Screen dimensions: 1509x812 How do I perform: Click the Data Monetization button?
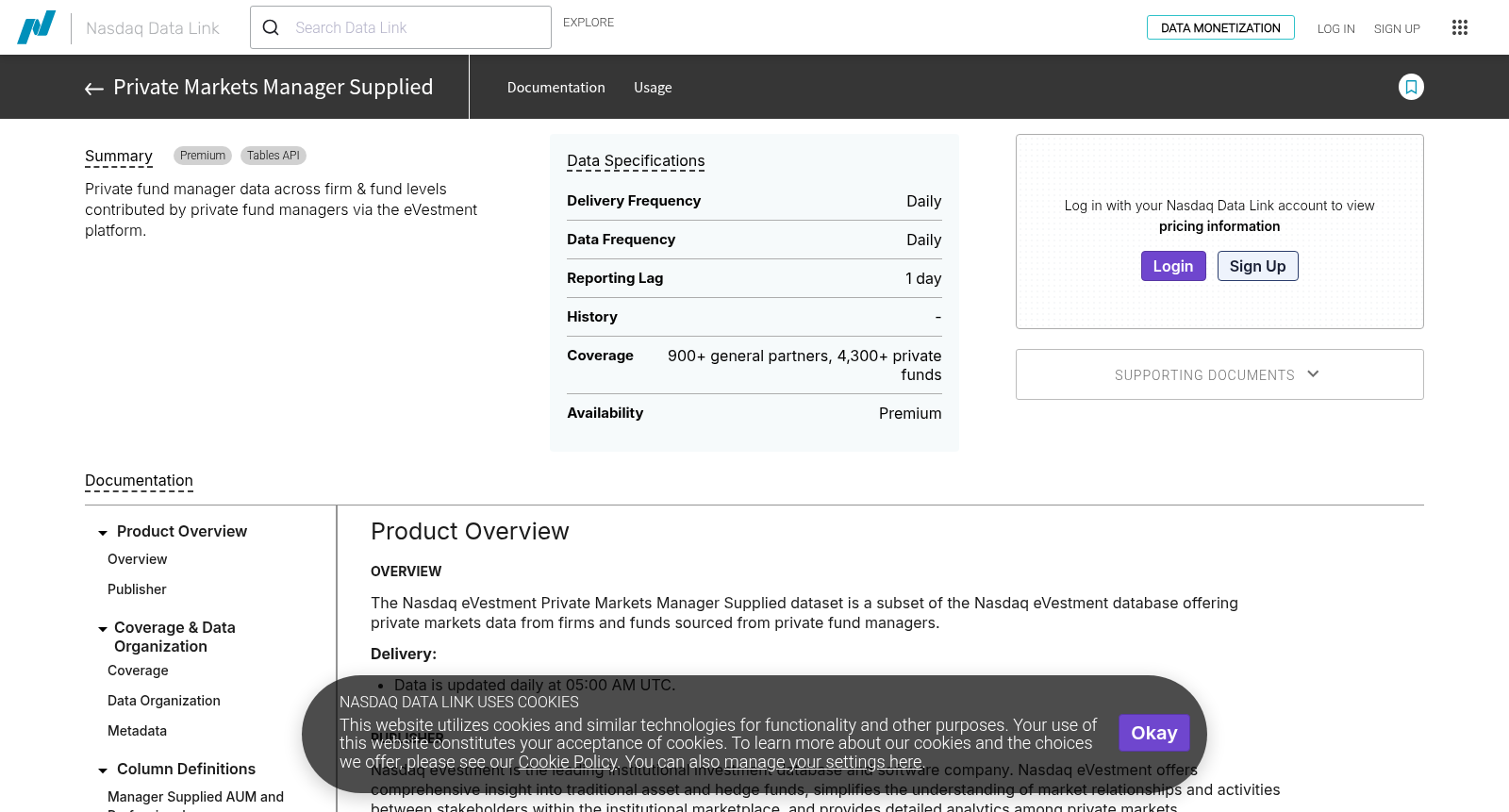(x=1220, y=27)
